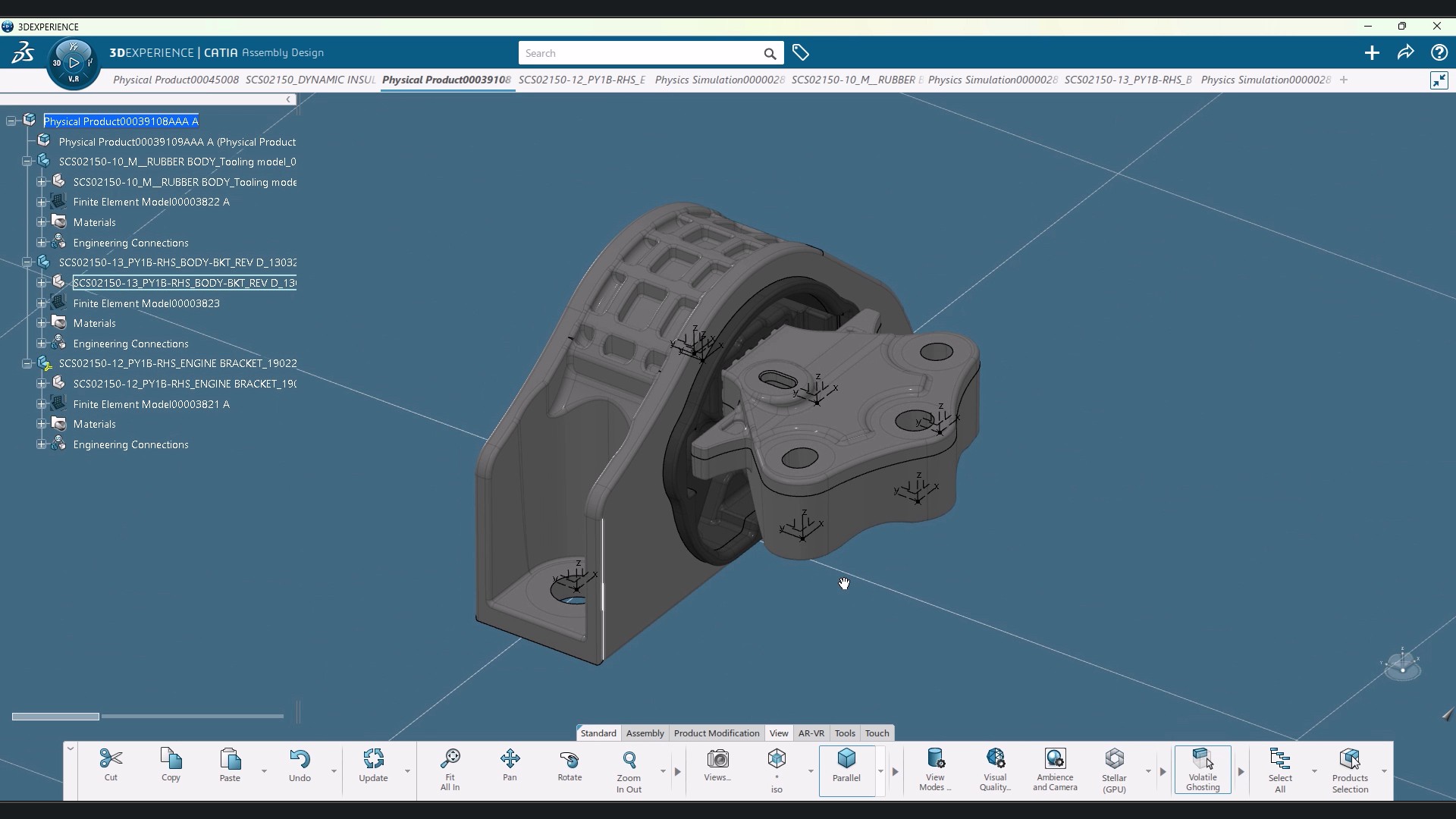Open the Ambience and Camera settings

1055,767
